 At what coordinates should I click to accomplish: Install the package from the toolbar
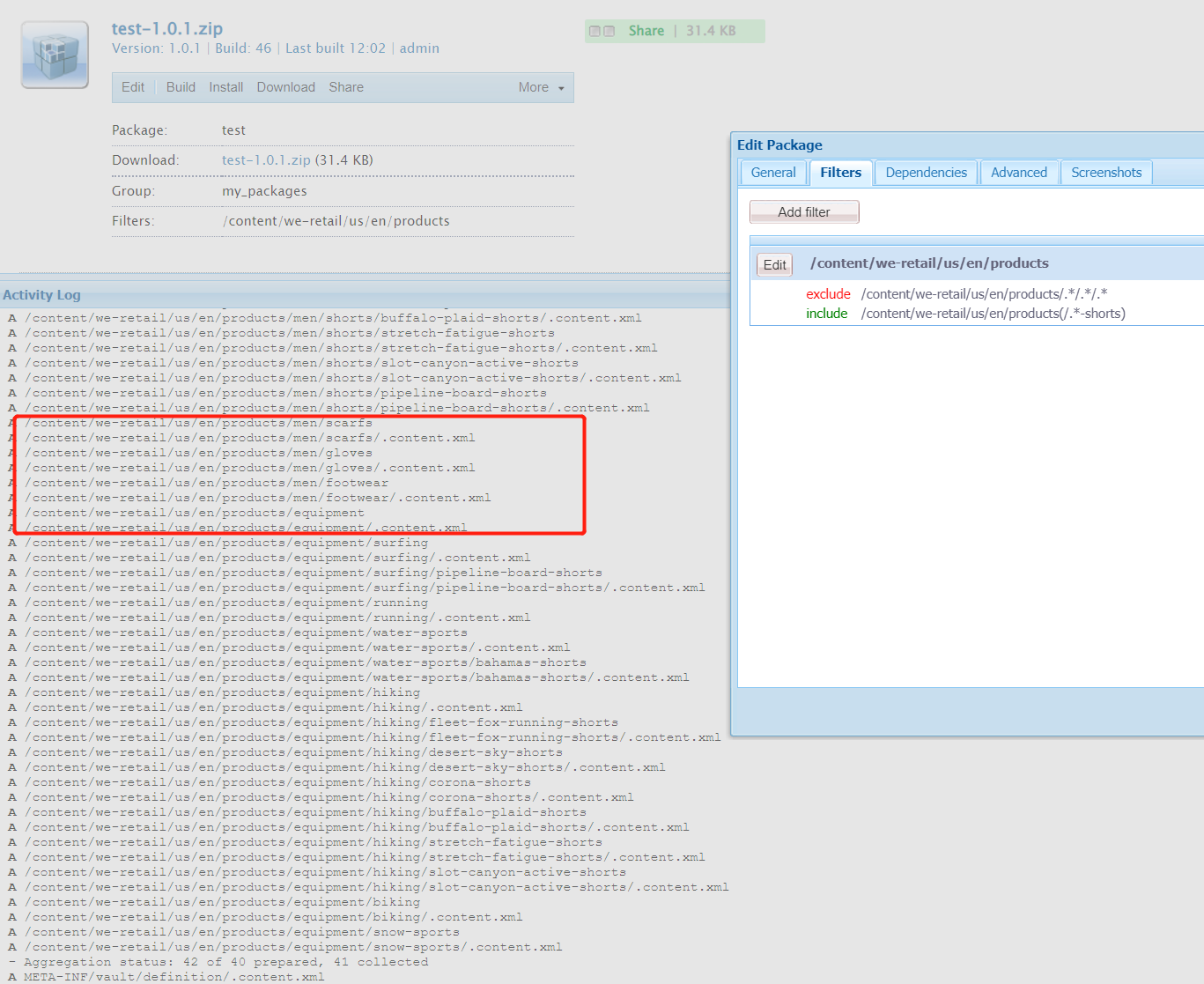click(225, 86)
